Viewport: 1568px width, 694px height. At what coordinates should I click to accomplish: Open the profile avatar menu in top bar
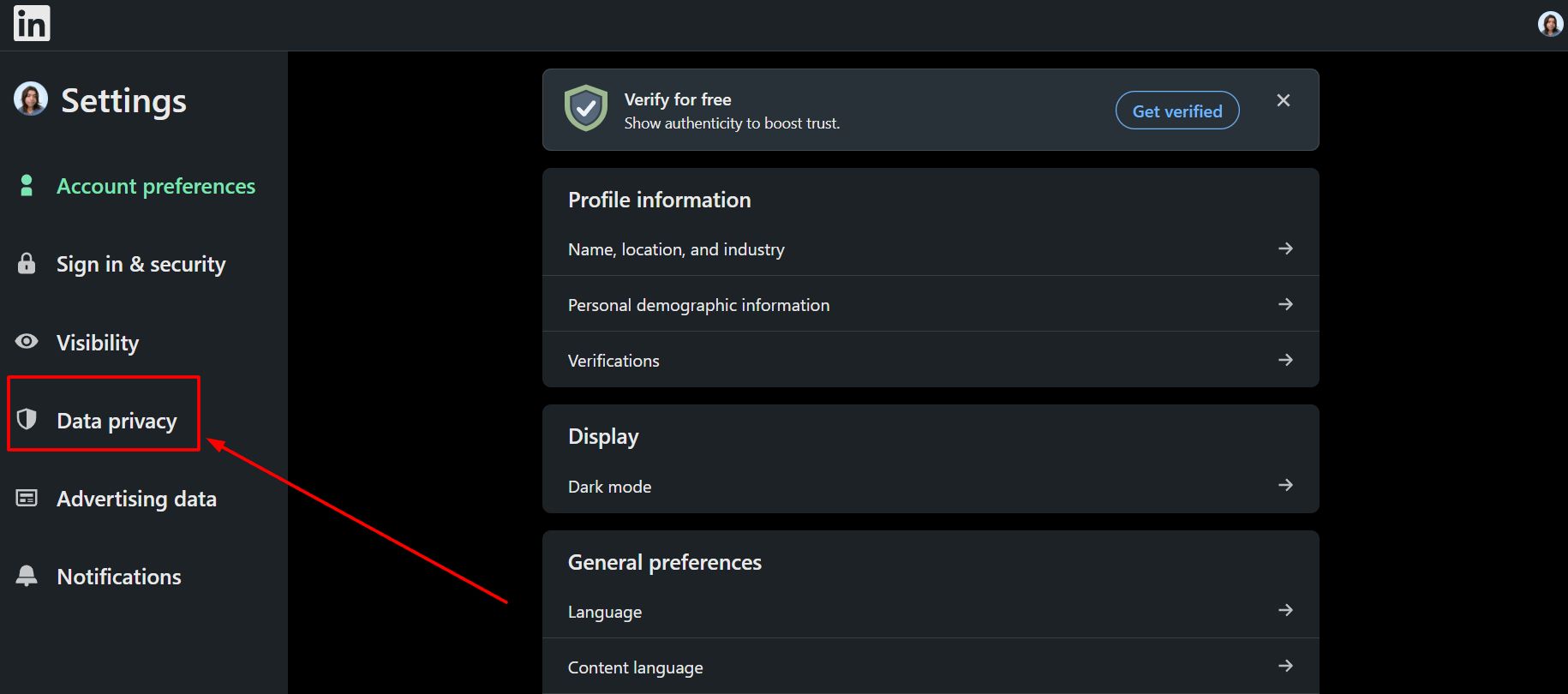pyautogui.click(x=1550, y=24)
